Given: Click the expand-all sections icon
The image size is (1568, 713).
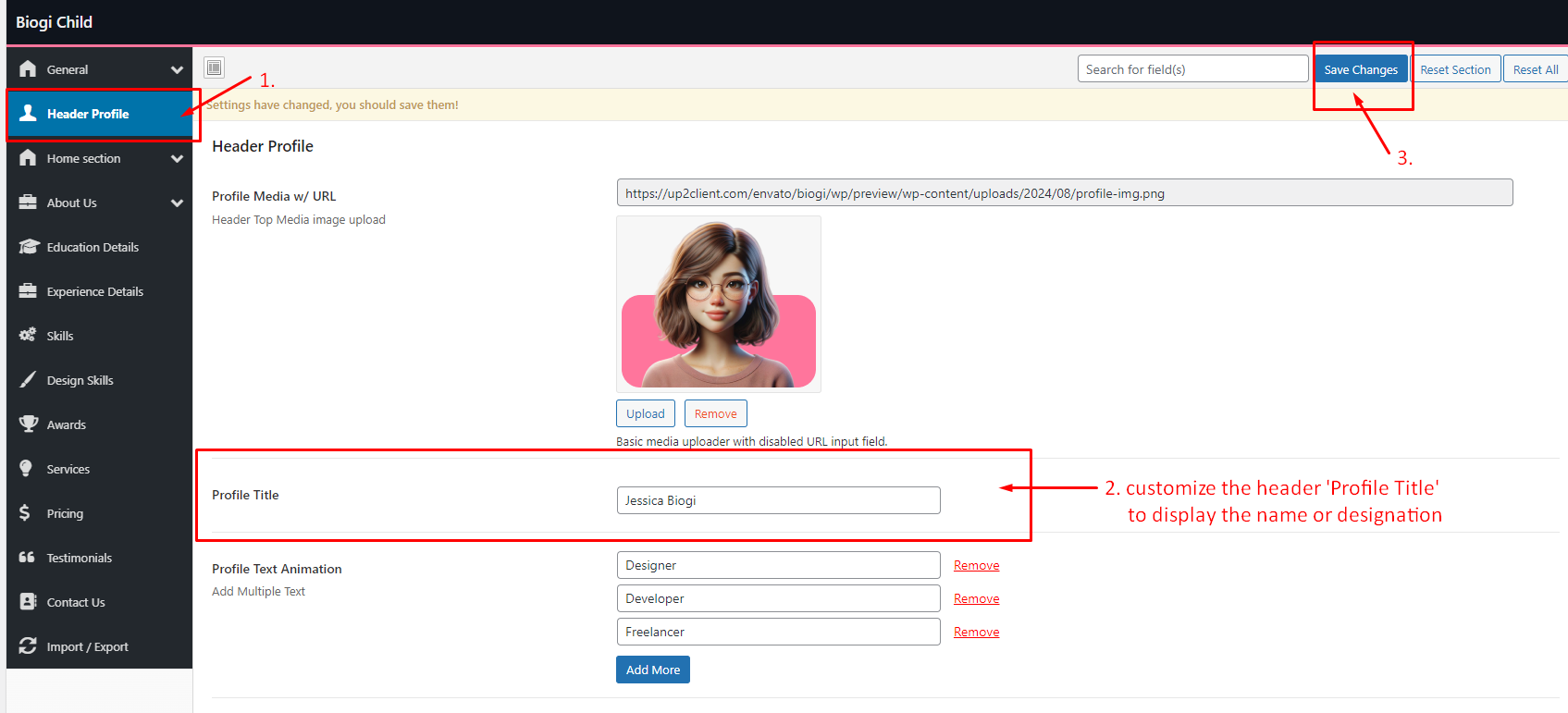Looking at the screenshot, I should coord(215,68).
